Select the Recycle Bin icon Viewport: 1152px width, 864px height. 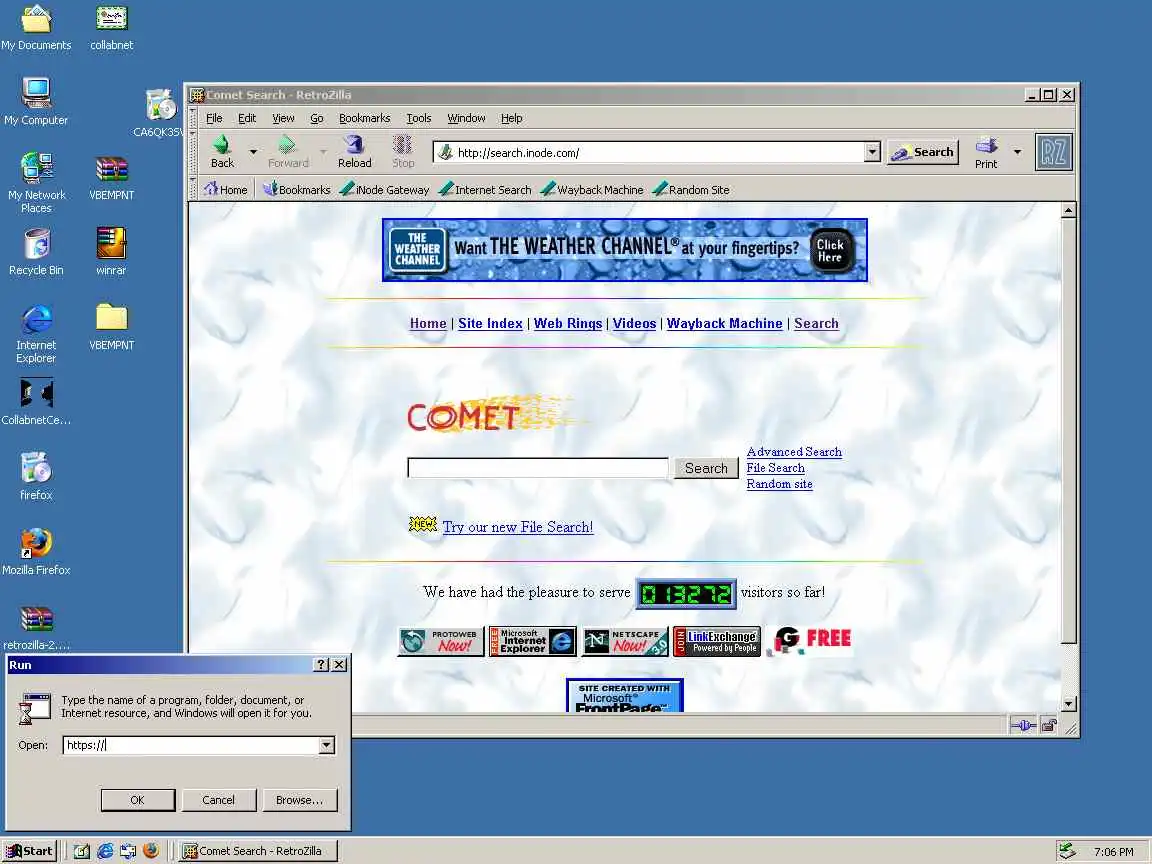[36, 252]
